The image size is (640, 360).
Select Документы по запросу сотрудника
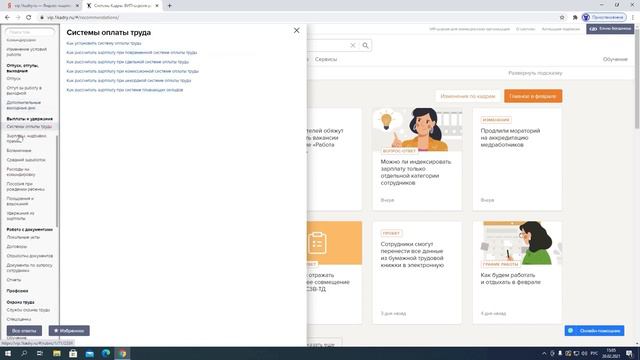(29, 268)
